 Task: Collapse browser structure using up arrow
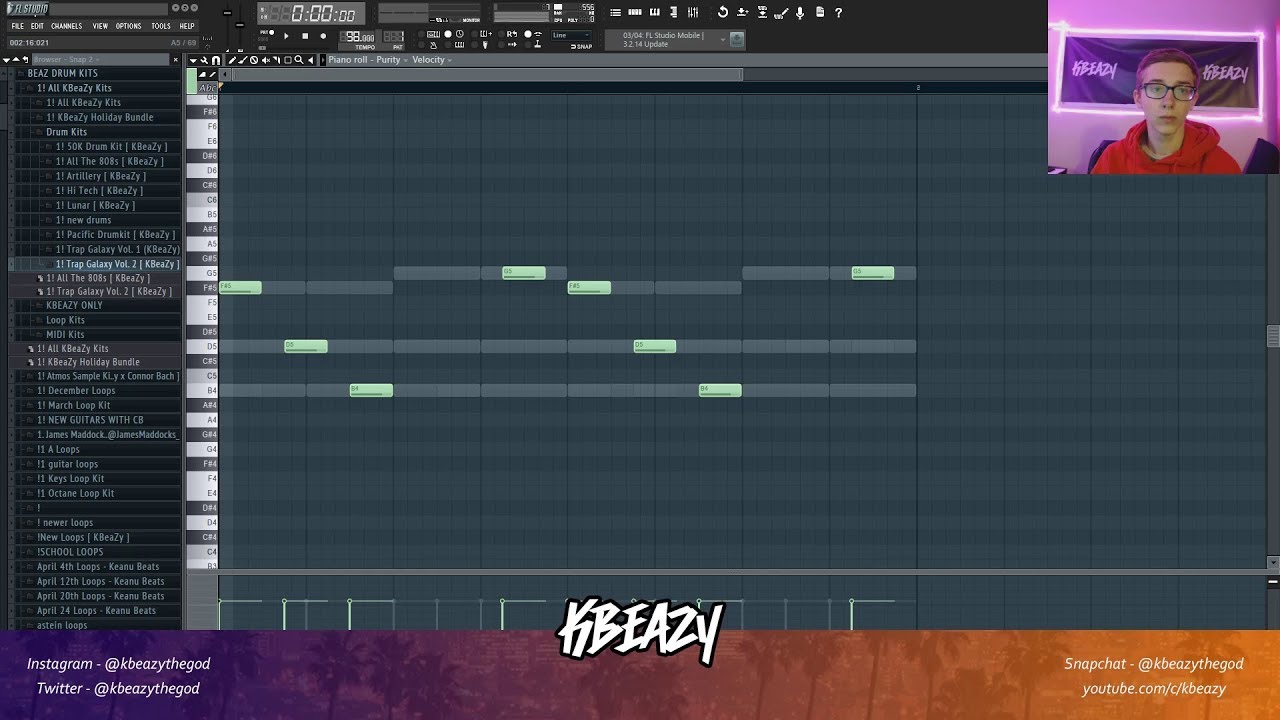click(16, 60)
